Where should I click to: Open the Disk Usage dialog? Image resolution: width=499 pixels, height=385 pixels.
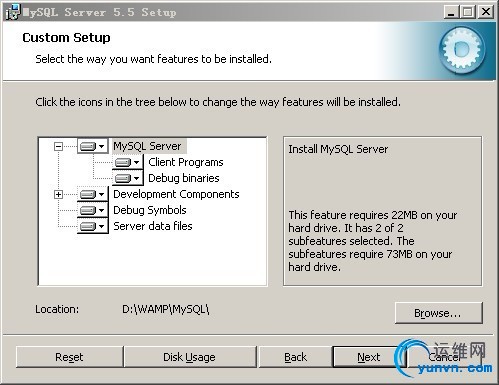190,357
